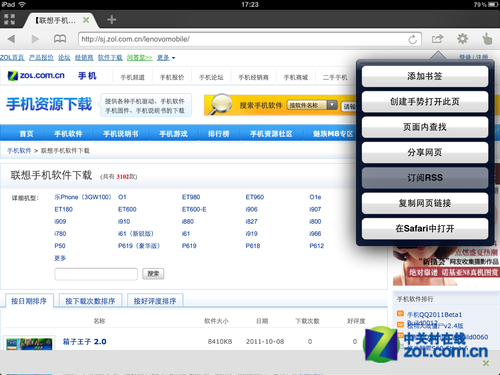This screenshot has height=375, width=500.
Task: Click the 问答堂>> top link
Action: coord(140,58)
